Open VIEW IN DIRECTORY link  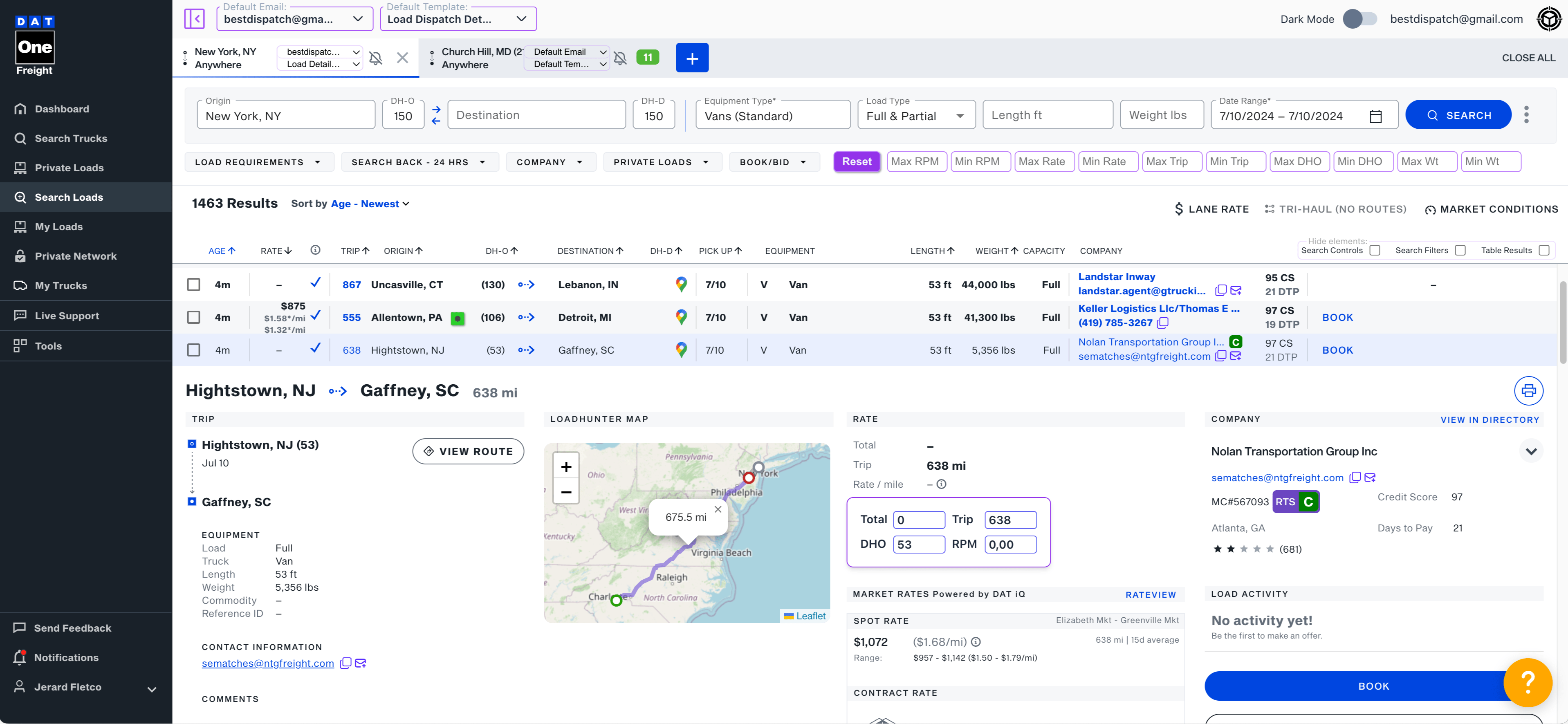(1489, 420)
